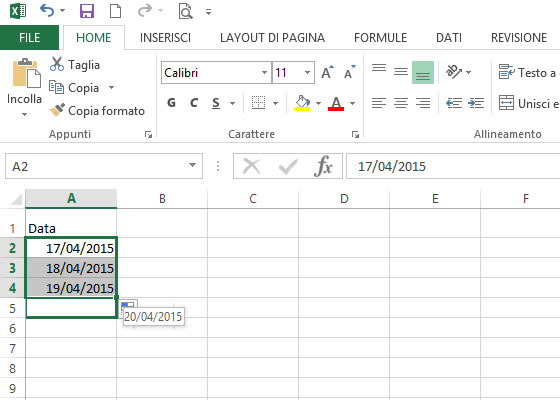
Task: Open Print Preview from quick access toolbar
Action: point(185,11)
